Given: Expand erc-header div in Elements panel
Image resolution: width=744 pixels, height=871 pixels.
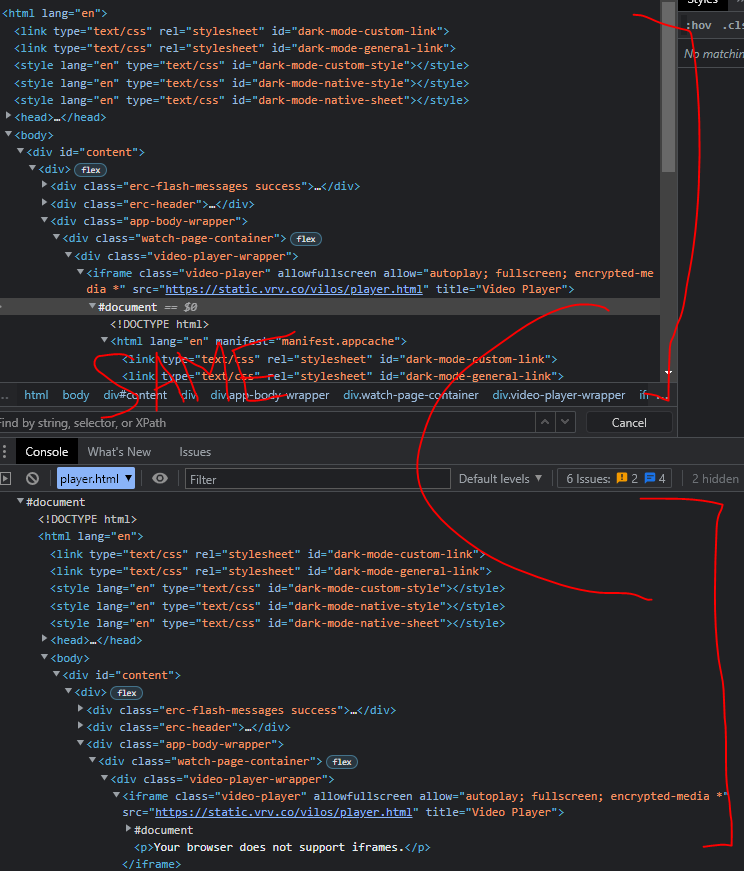Looking at the screenshot, I should pos(44,203).
